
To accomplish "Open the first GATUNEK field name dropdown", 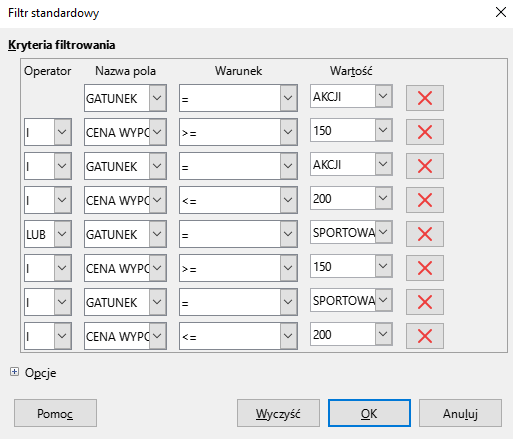I will (157, 98).
